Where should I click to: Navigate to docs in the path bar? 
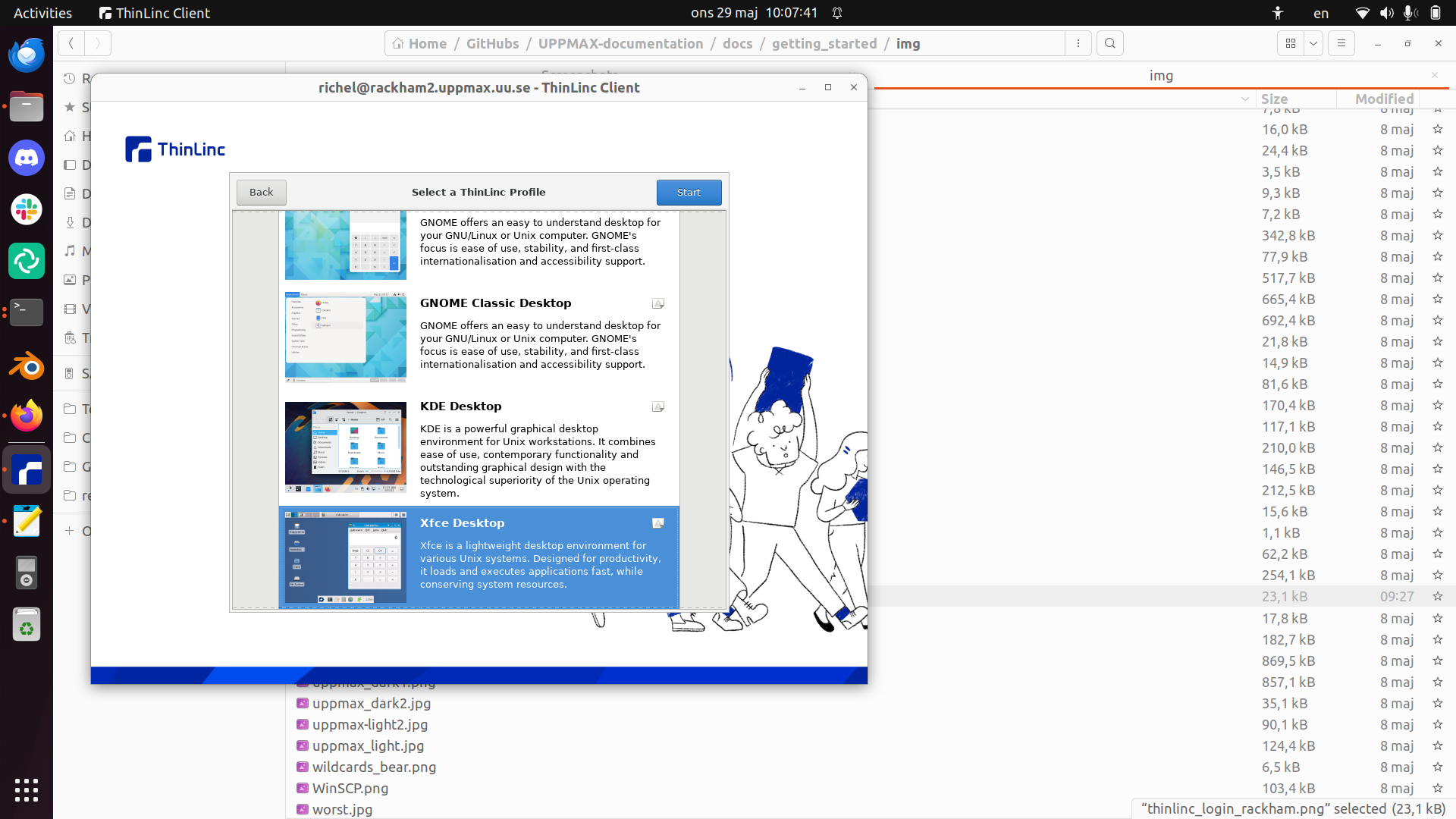click(737, 44)
